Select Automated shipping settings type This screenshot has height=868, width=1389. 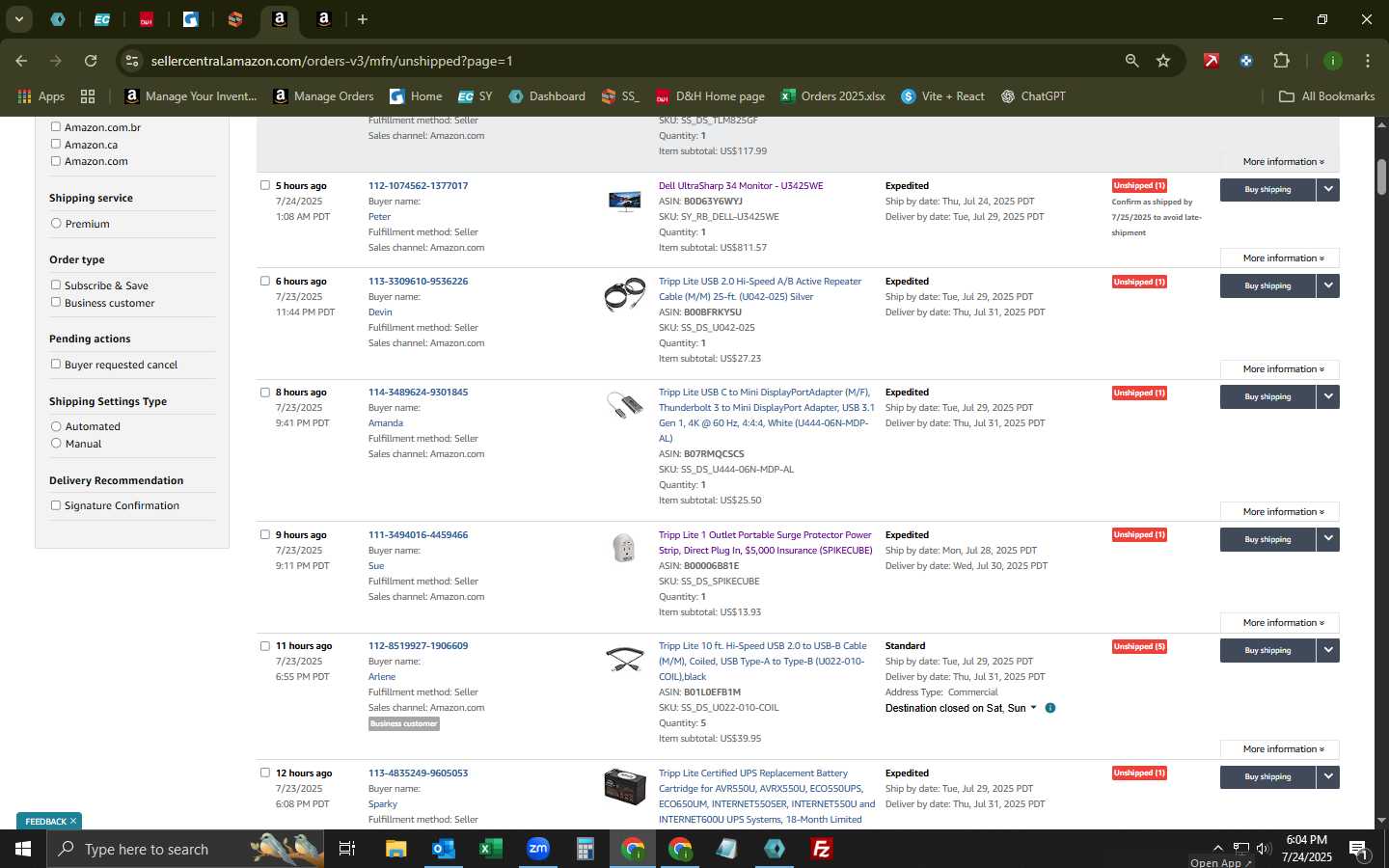pos(56,426)
